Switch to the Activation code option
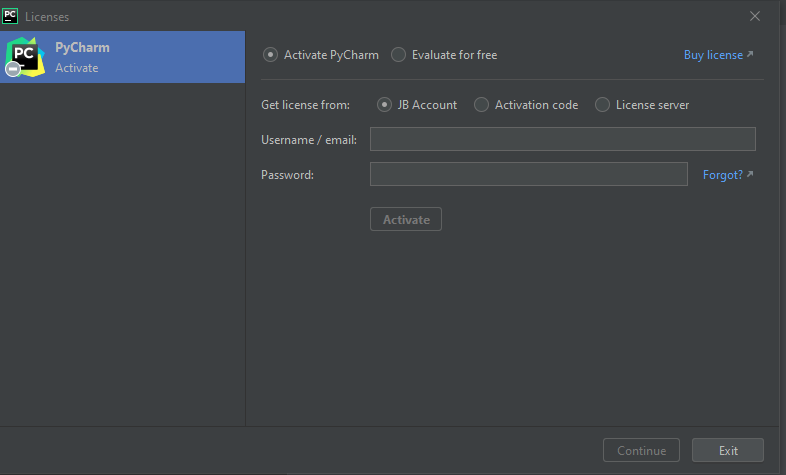The image size is (786, 475). [482, 105]
